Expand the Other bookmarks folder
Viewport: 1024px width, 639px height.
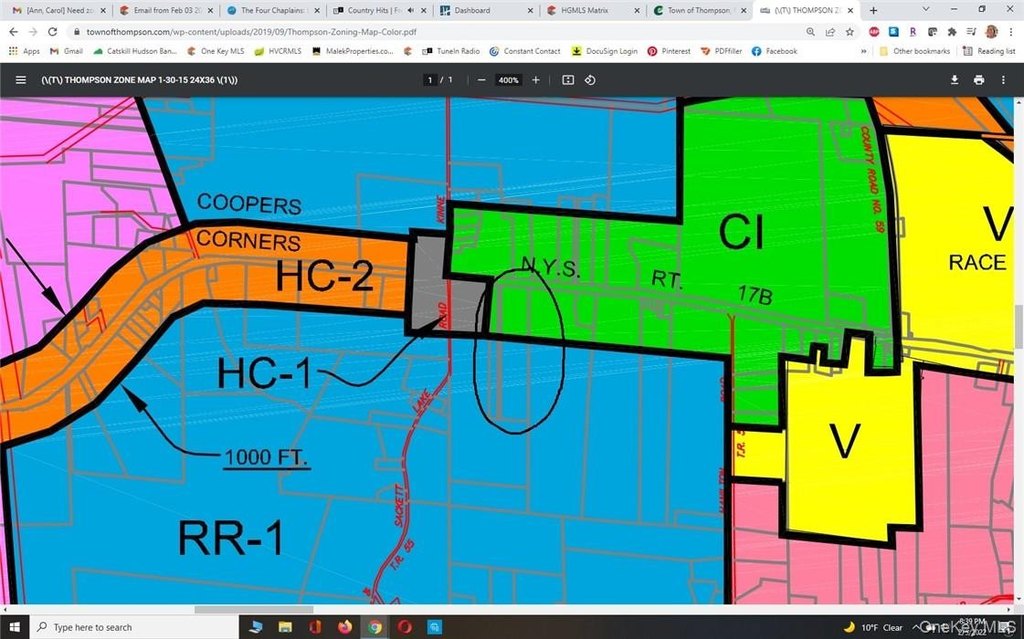(x=914, y=51)
